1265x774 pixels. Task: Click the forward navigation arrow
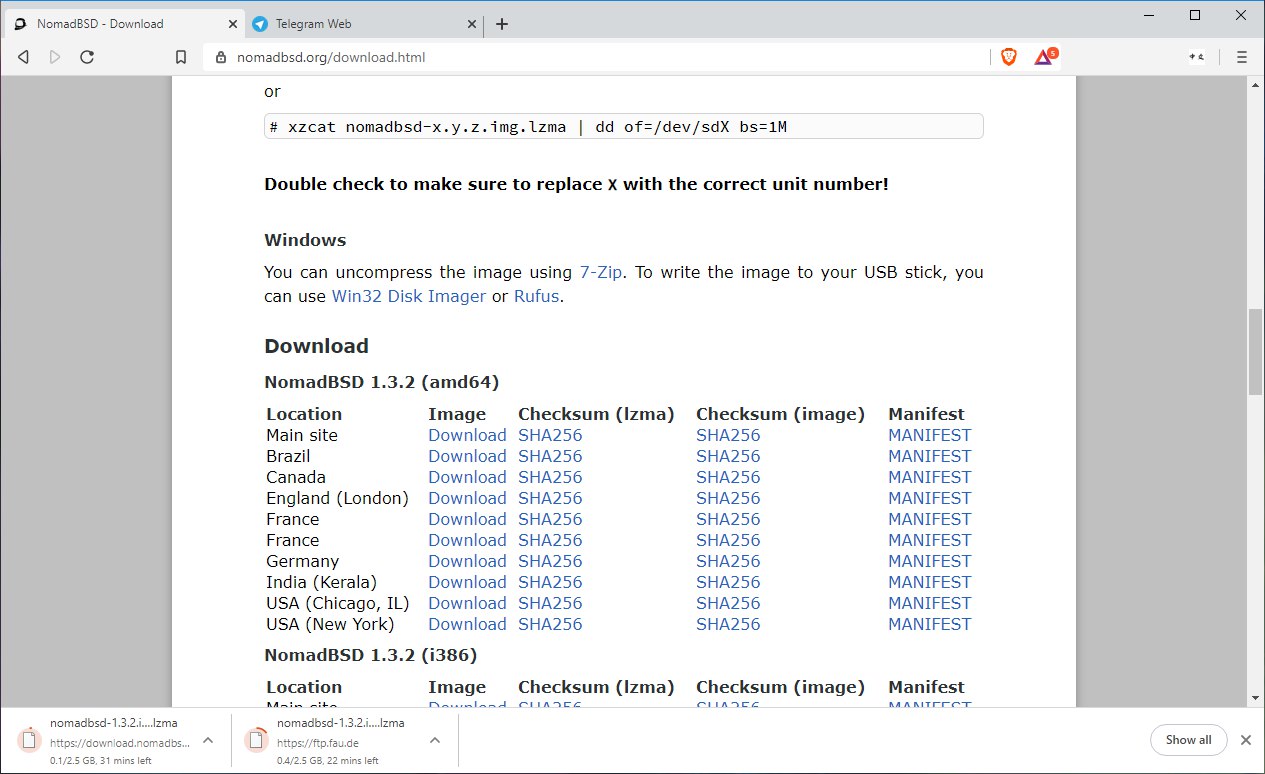(x=55, y=57)
